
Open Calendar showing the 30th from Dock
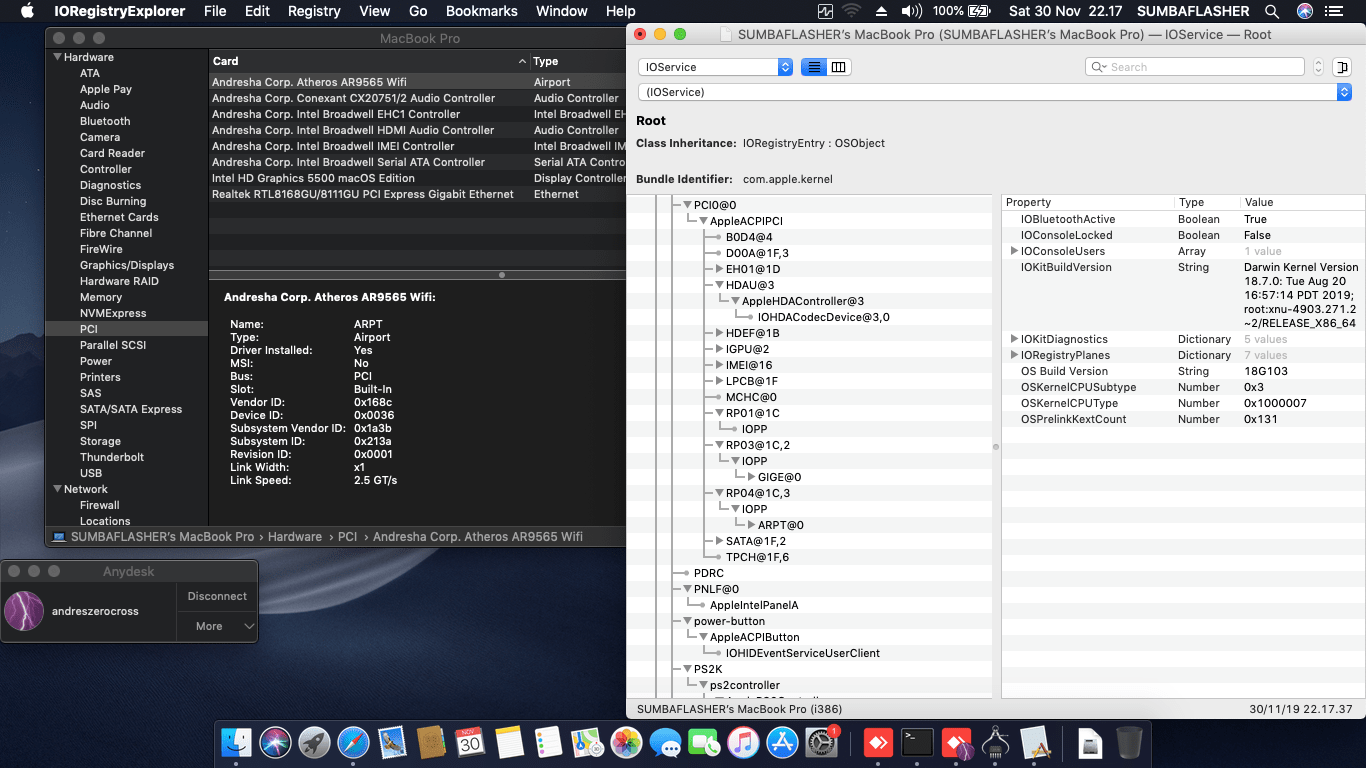tap(471, 743)
